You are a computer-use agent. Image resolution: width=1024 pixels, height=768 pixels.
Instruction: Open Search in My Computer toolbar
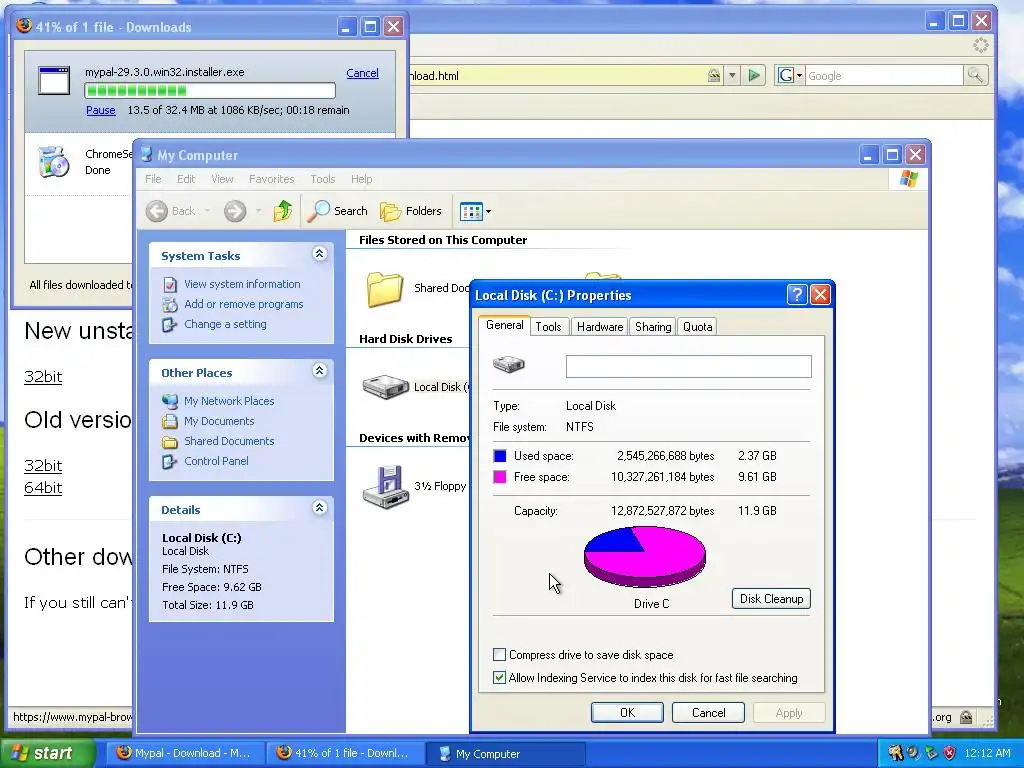(337, 211)
